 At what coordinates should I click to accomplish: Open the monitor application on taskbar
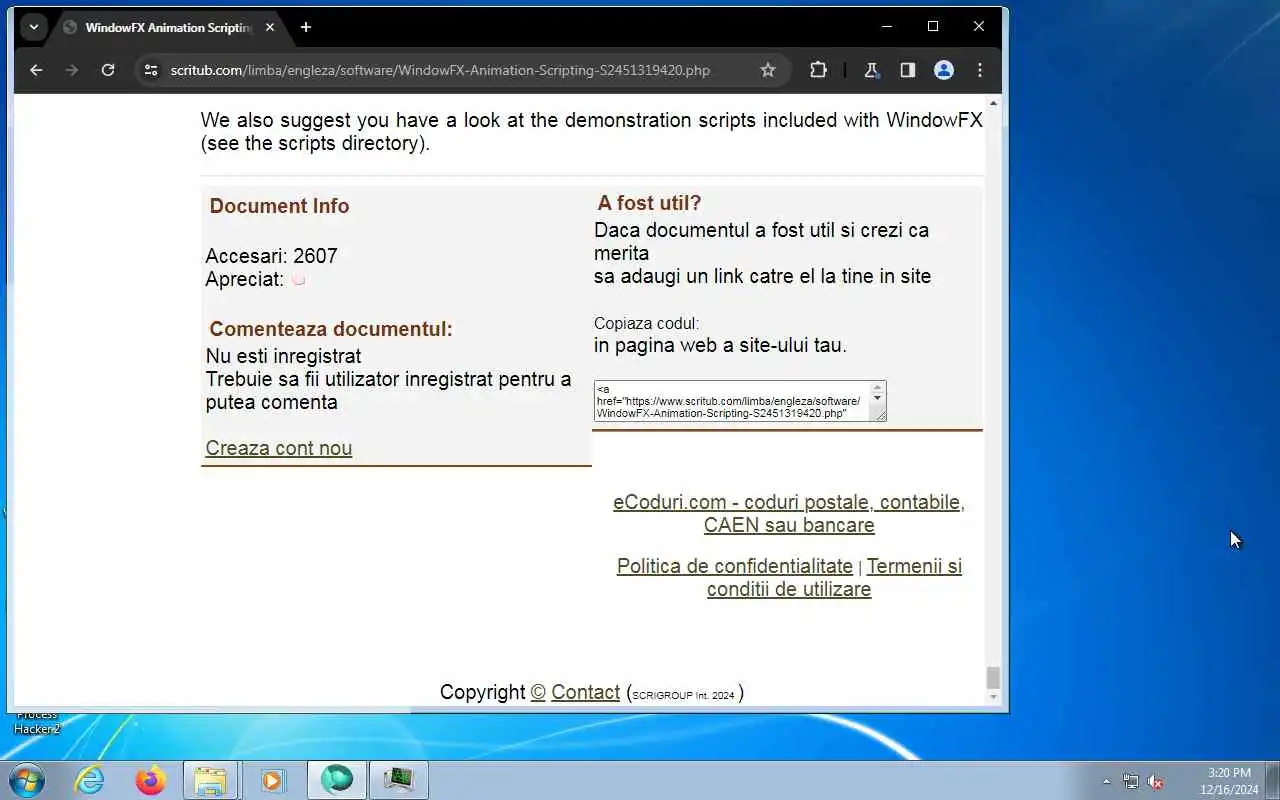tap(399, 780)
